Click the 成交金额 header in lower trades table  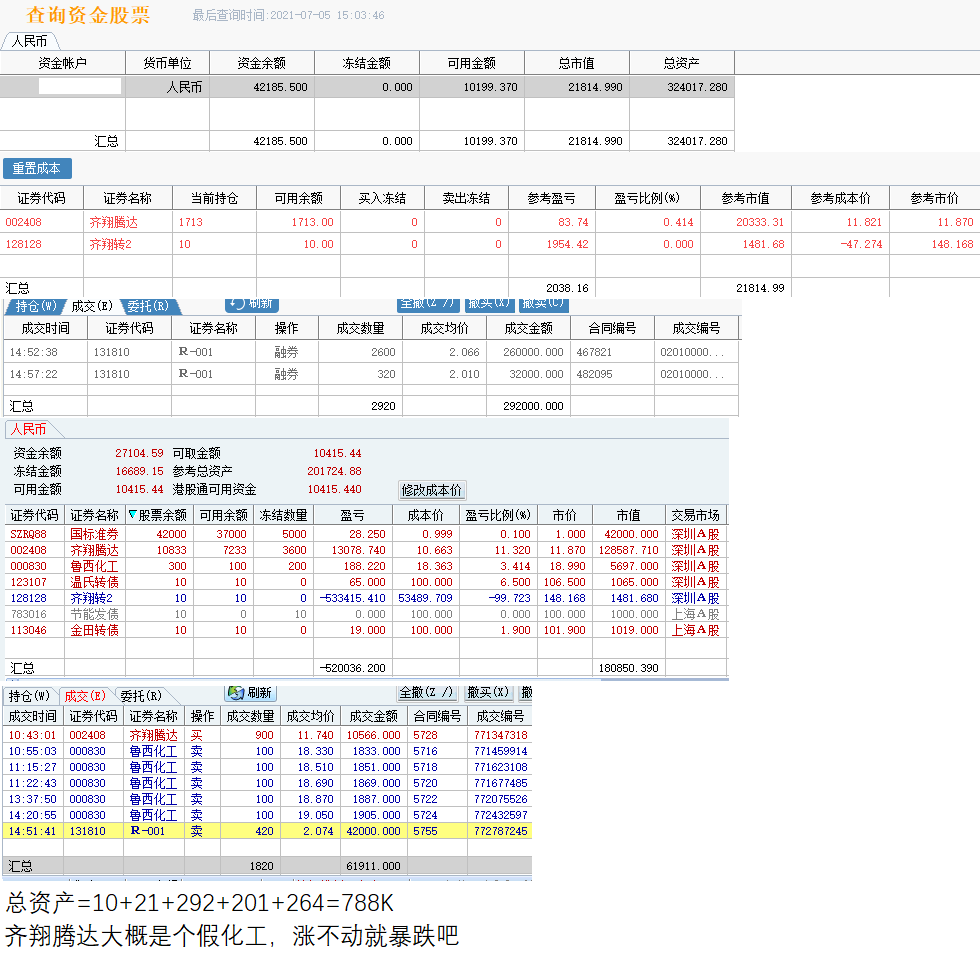point(374,716)
